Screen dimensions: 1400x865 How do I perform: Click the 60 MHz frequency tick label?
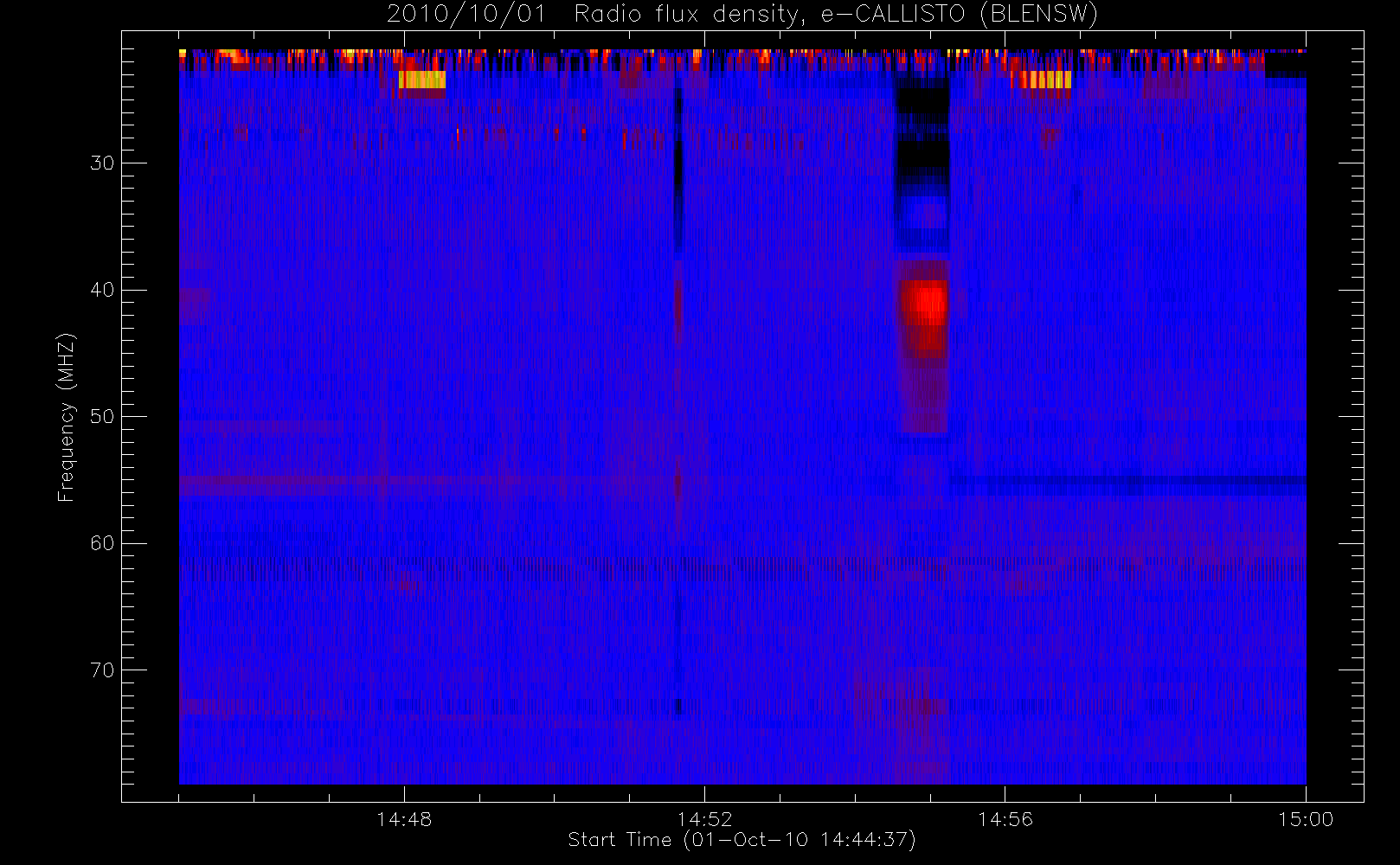(102, 543)
